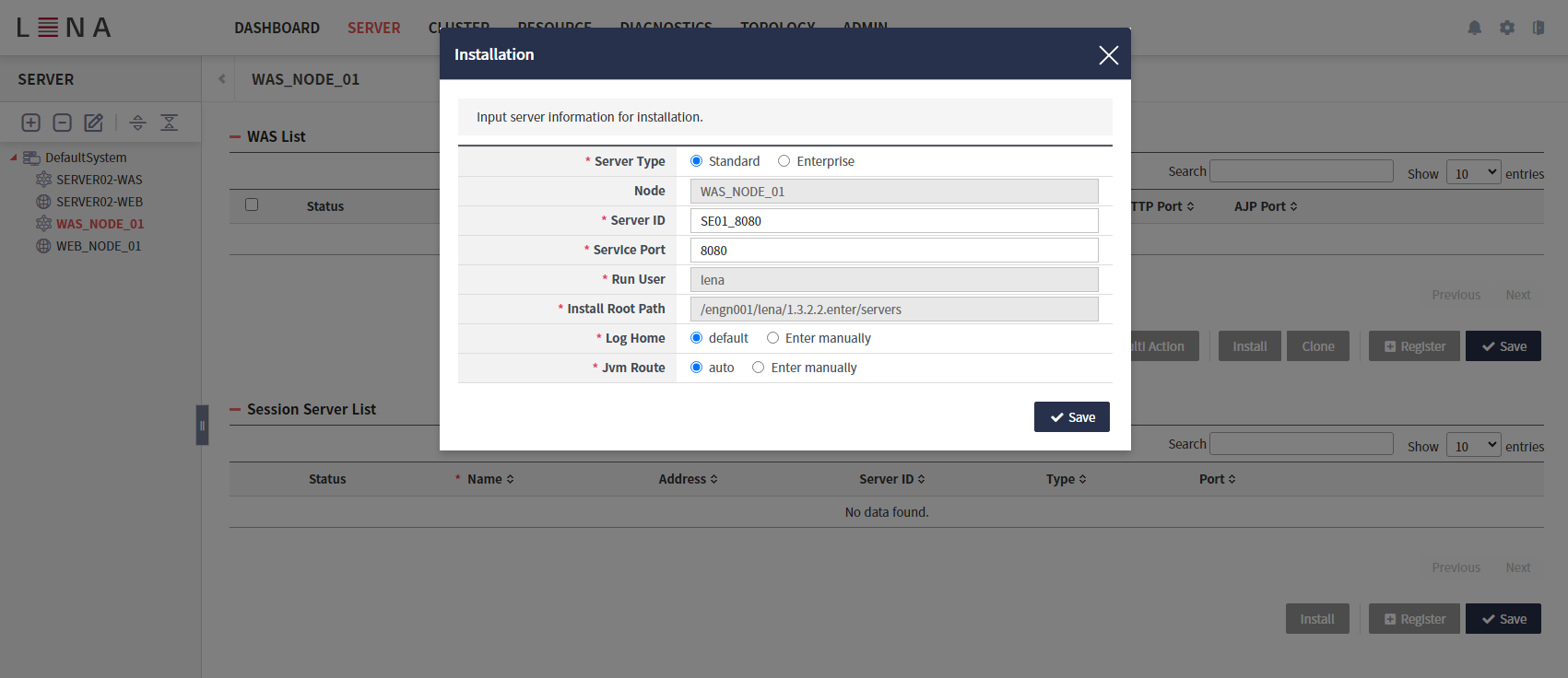The height and width of the screenshot is (678, 1568).
Task: Tick the select-all checkbox in WAS List
Action: coord(252,205)
